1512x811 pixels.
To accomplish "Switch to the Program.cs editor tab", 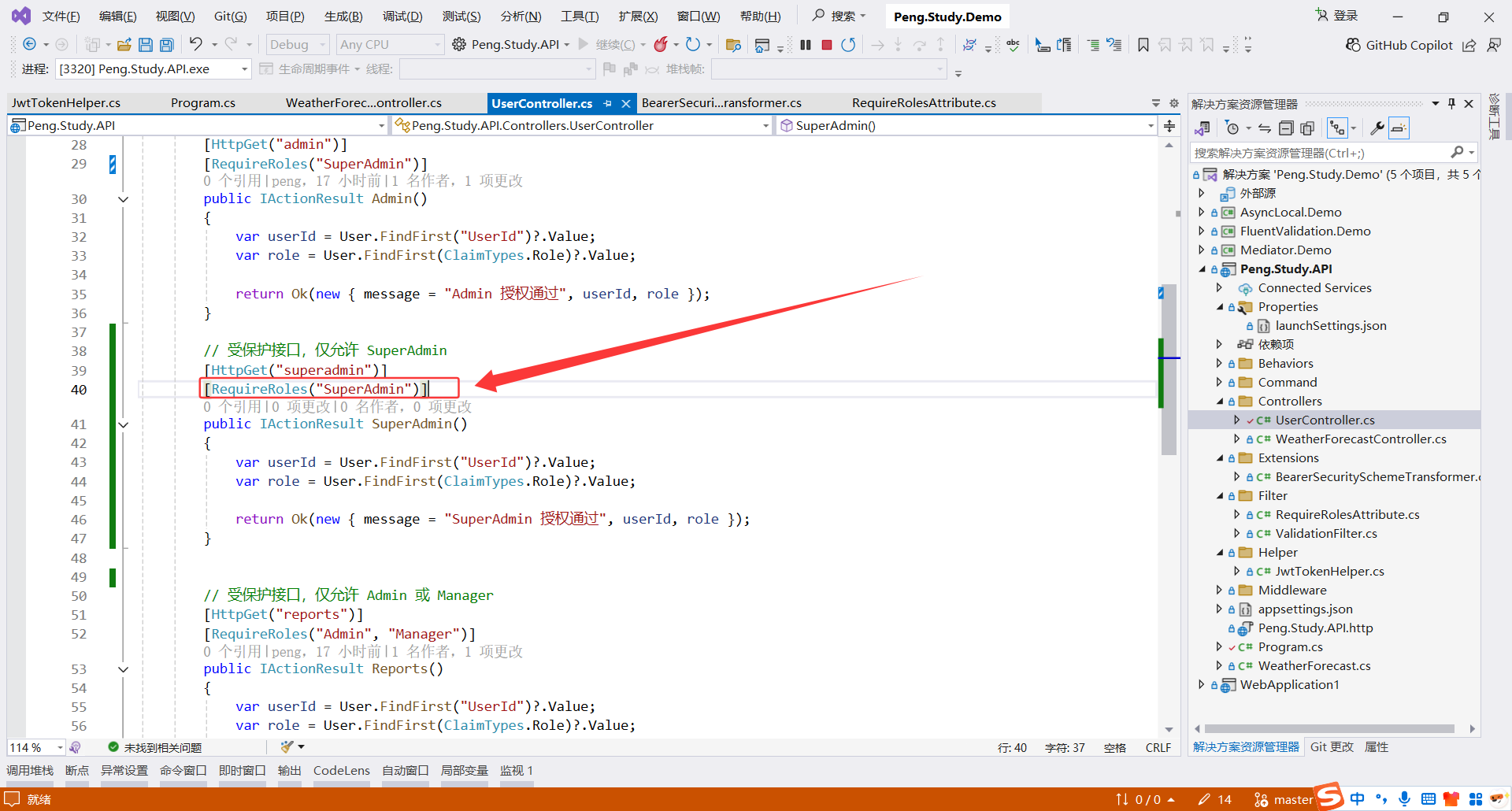I will [x=203, y=103].
